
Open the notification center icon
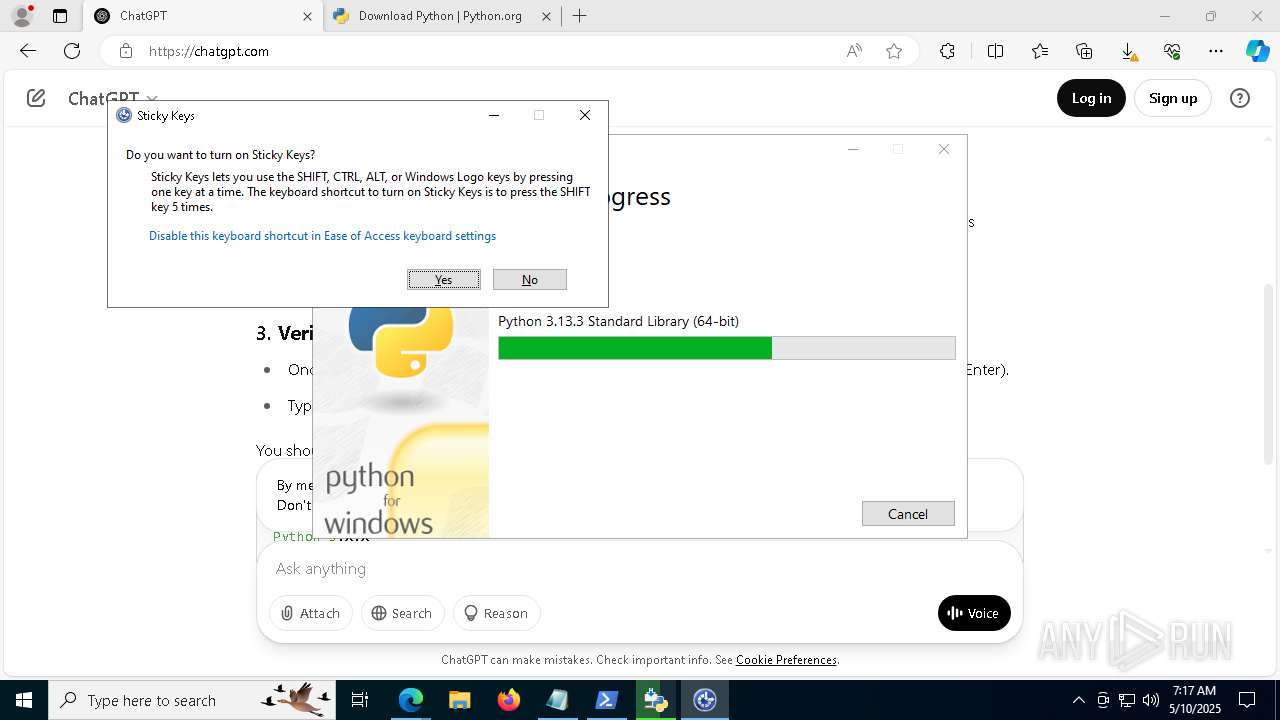(1247, 700)
